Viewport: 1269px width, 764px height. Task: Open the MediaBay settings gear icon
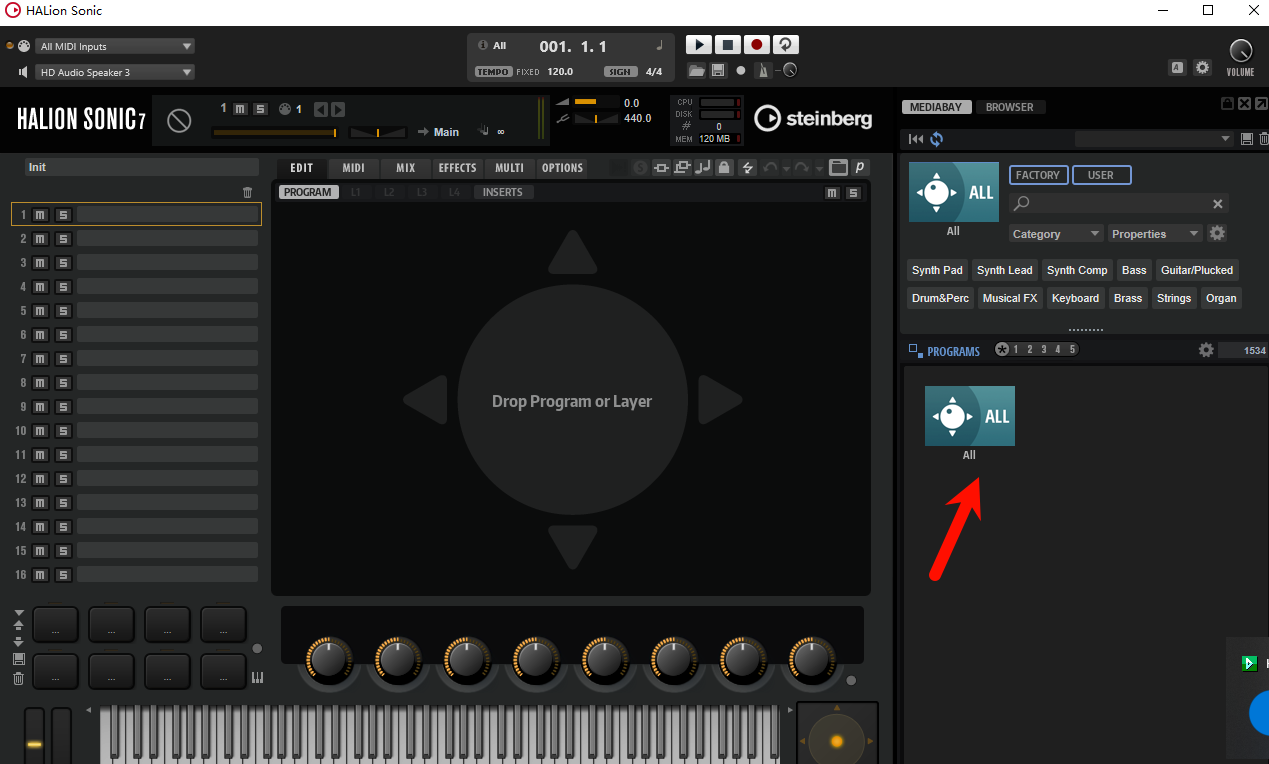click(x=1217, y=233)
